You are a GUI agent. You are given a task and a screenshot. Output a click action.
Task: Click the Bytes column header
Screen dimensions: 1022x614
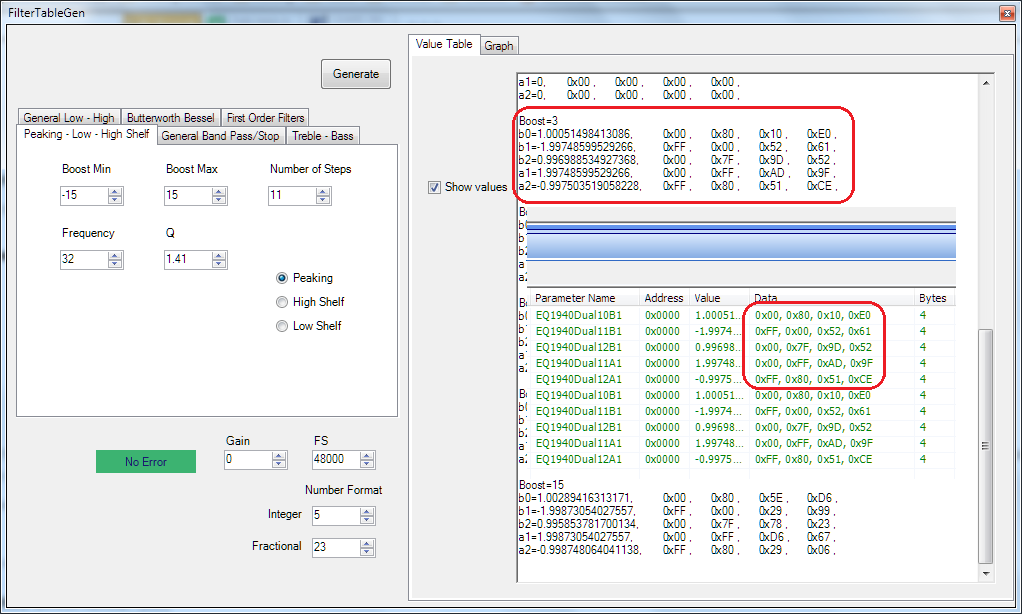[x=933, y=298]
